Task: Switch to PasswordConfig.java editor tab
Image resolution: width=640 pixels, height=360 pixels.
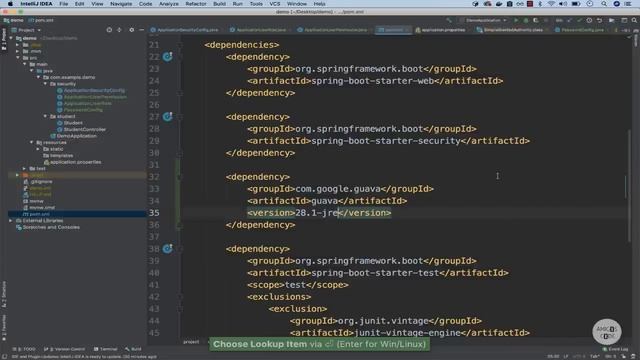Action: coord(582,30)
